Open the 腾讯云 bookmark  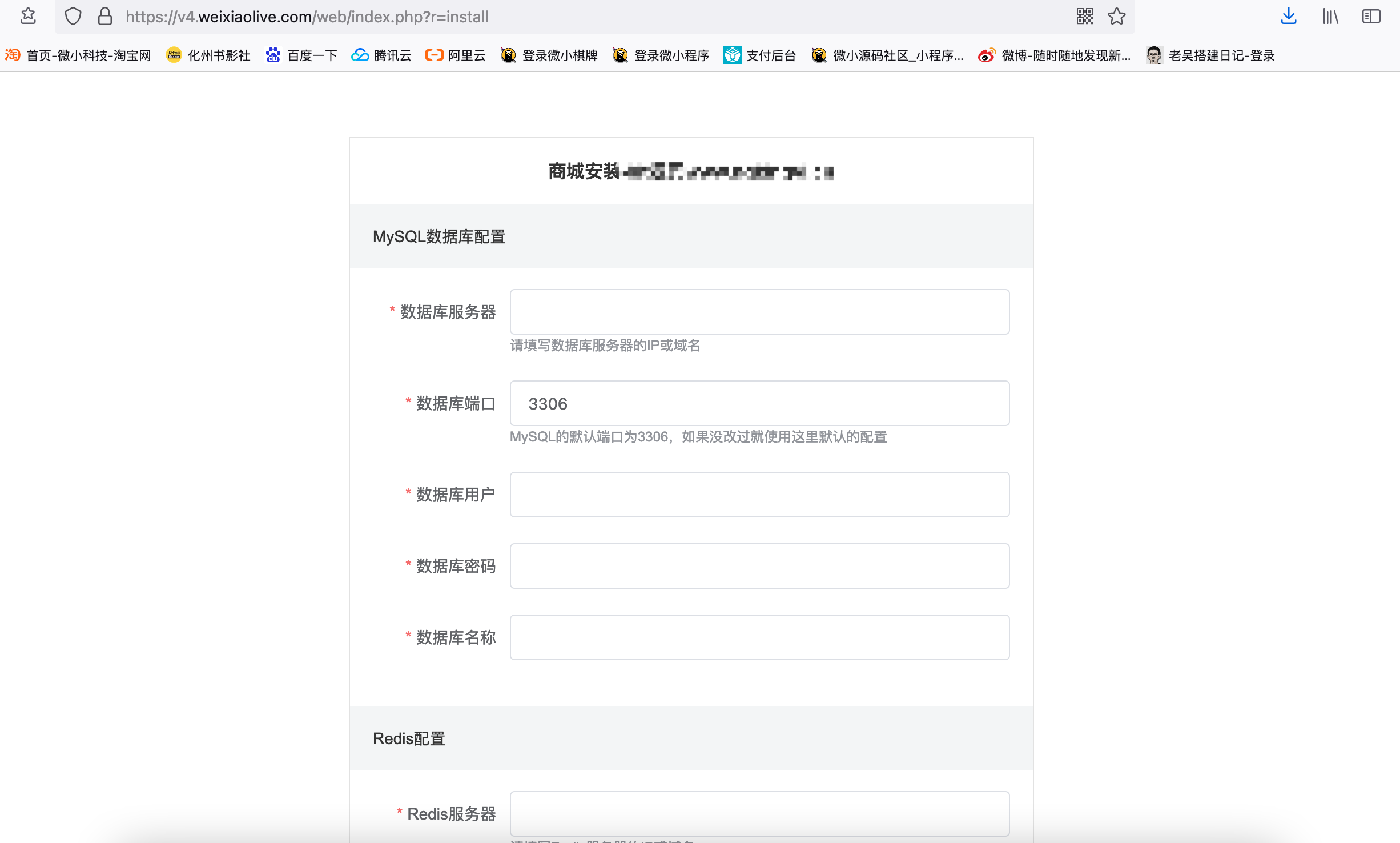tap(381, 55)
